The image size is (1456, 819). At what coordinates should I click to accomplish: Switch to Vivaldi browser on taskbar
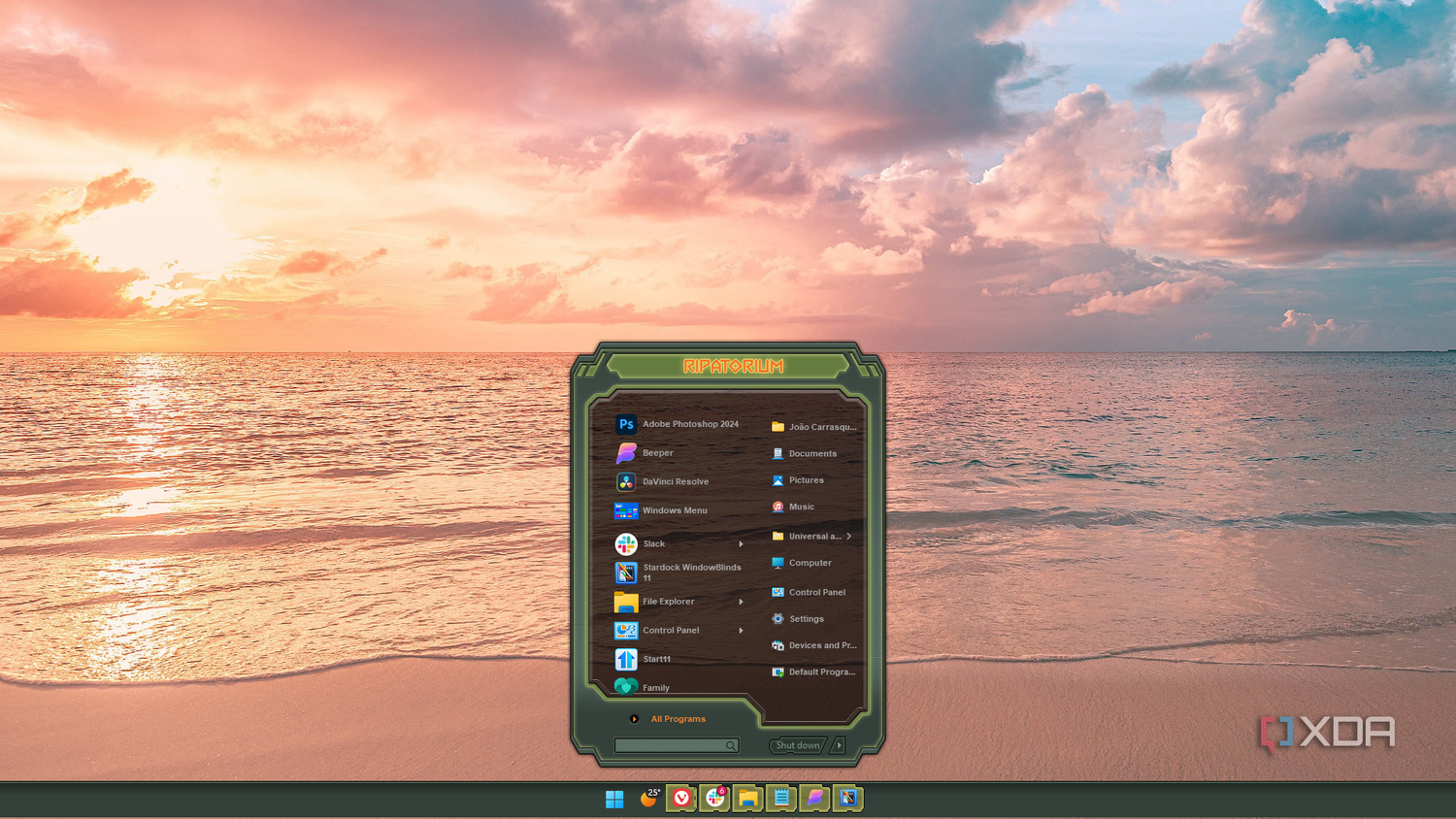pos(681,798)
